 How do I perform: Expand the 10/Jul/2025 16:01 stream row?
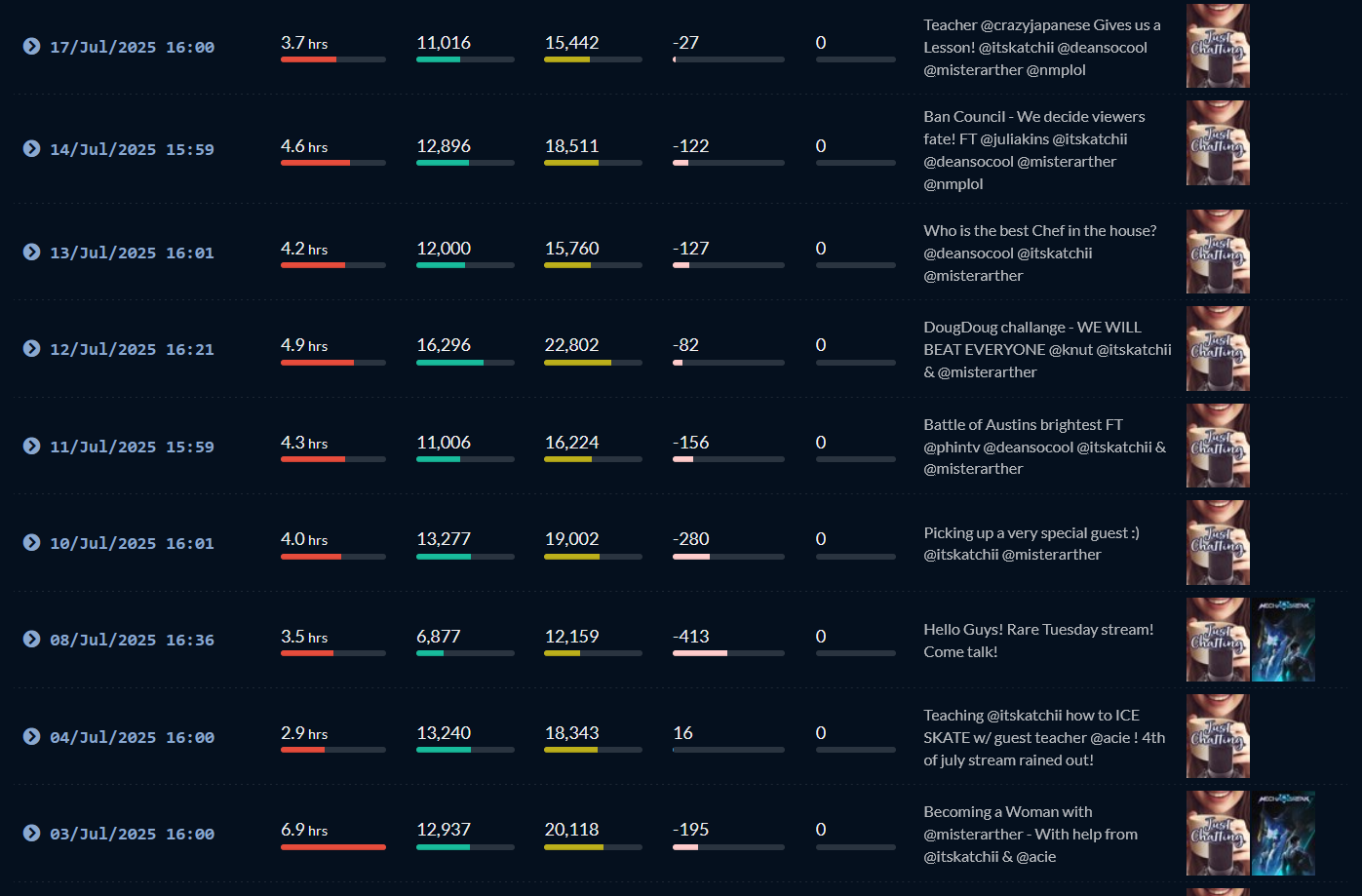tap(31, 542)
